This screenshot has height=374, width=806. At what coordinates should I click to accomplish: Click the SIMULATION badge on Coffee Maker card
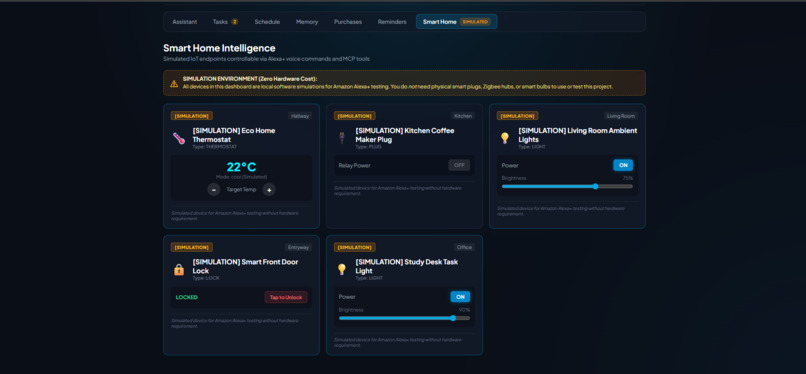[x=355, y=116]
